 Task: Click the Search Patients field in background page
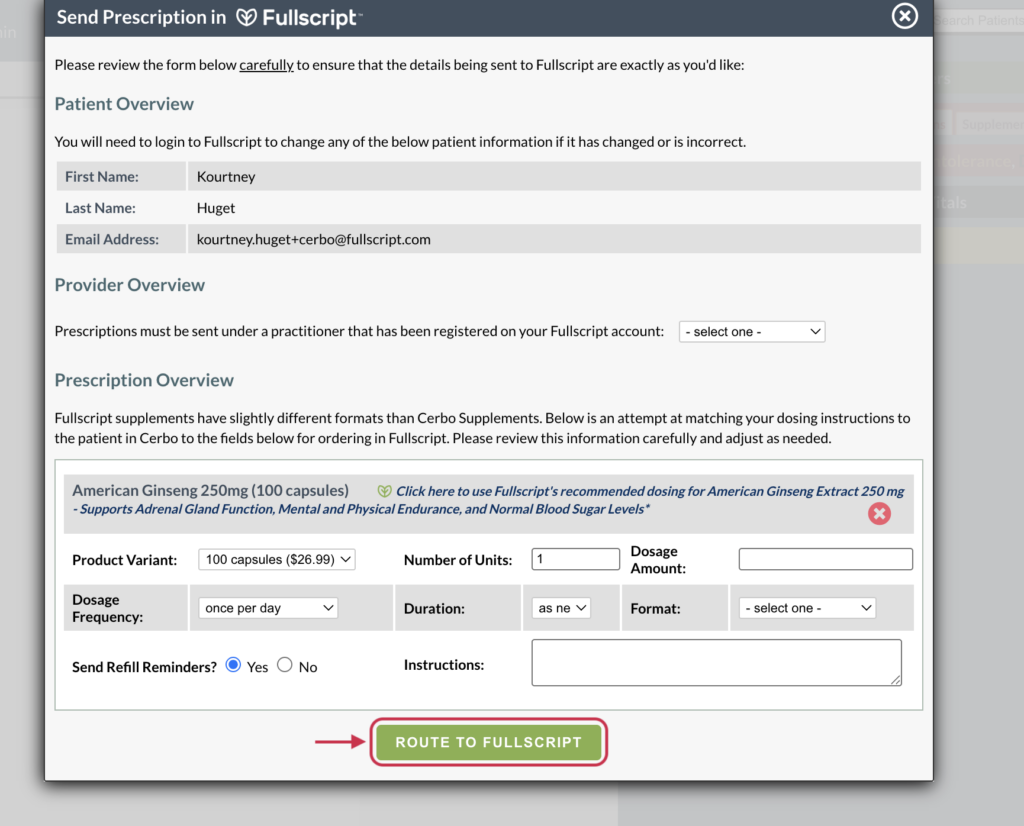pyautogui.click(x=978, y=21)
